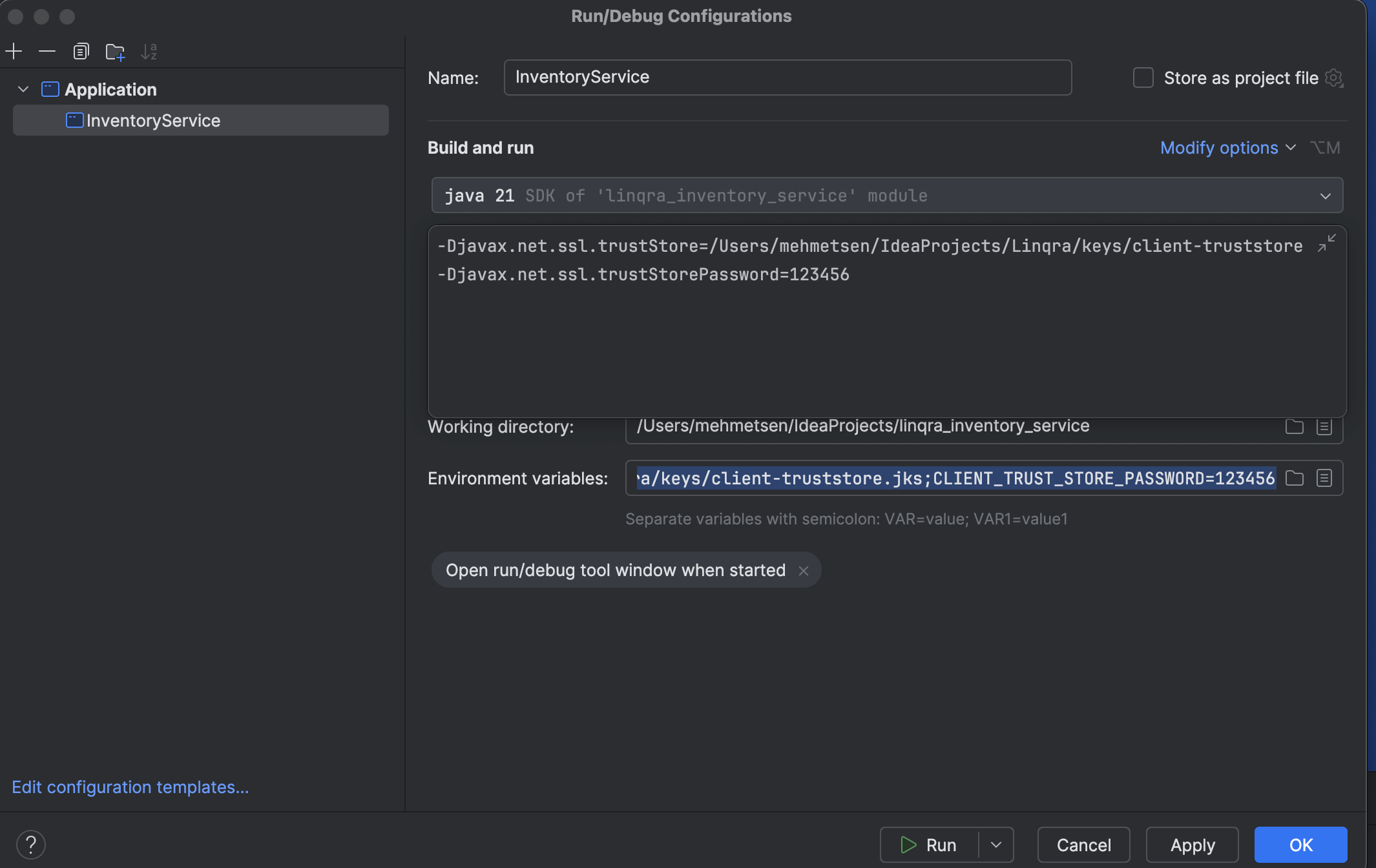
Task: Collapse the Application tree node
Action: (23, 89)
